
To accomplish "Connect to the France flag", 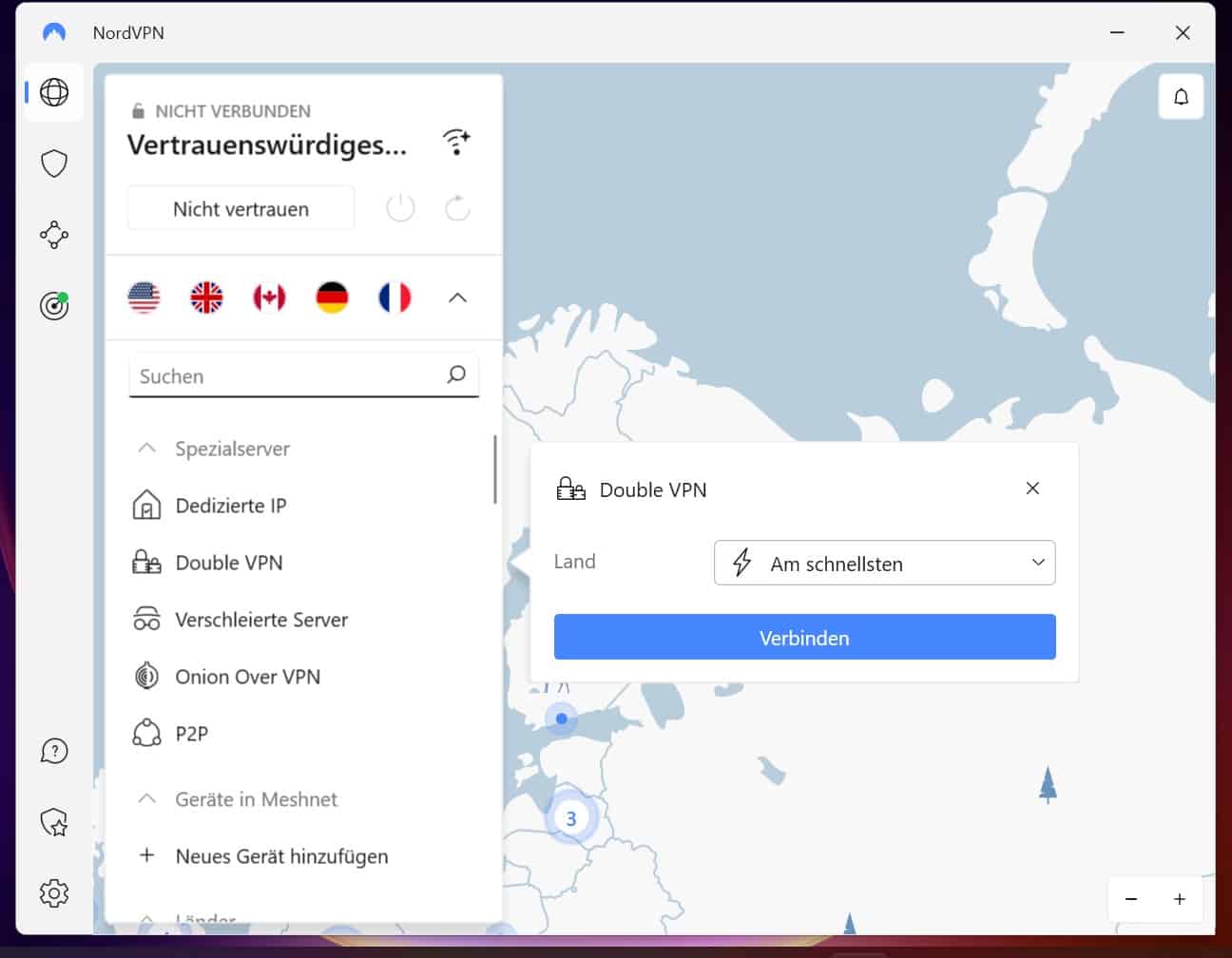I will (395, 297).
